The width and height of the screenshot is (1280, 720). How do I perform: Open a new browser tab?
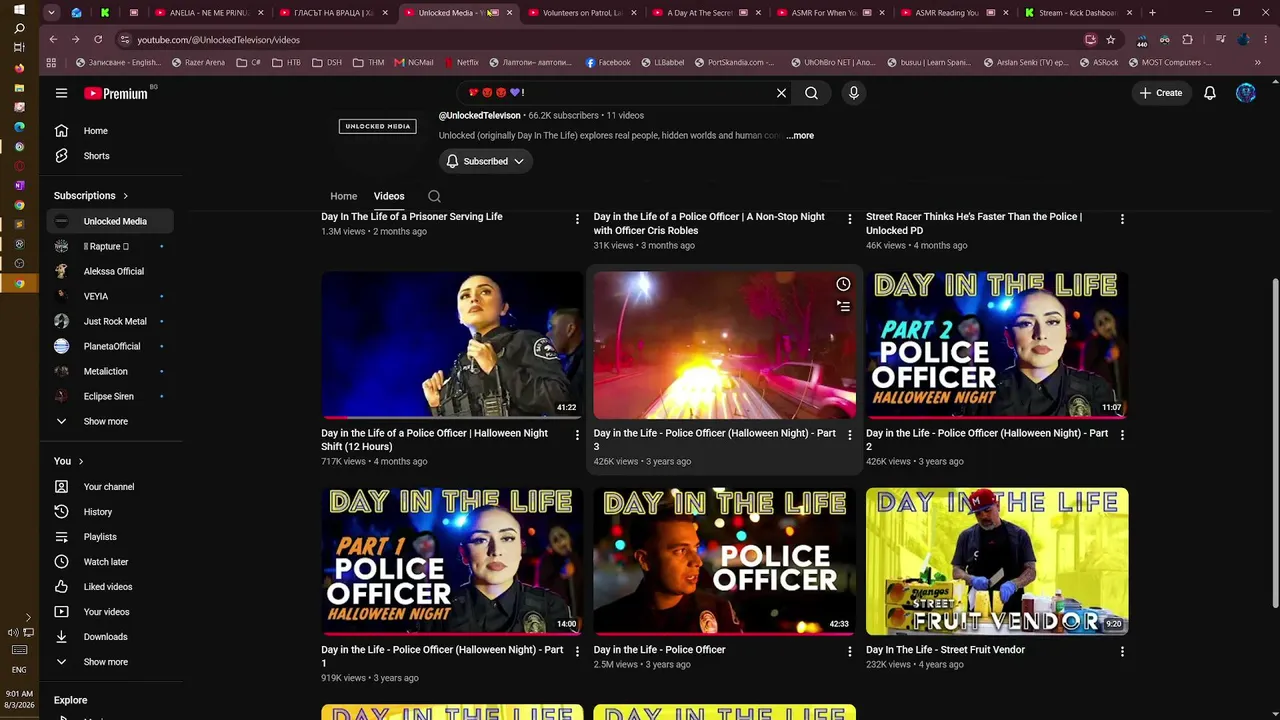pos(1152,13)
